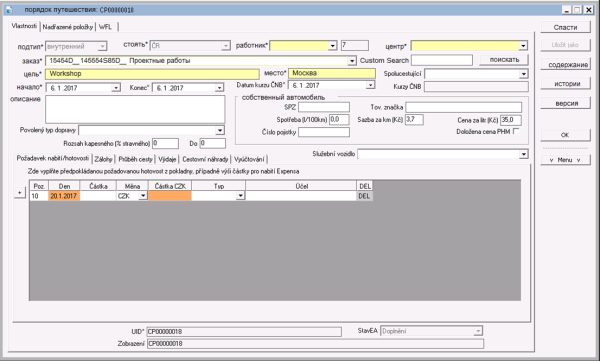The width and height of the screenshot is (600, 361).
Task: Click the greyed Uložit jako button
Action: point(566,45)
